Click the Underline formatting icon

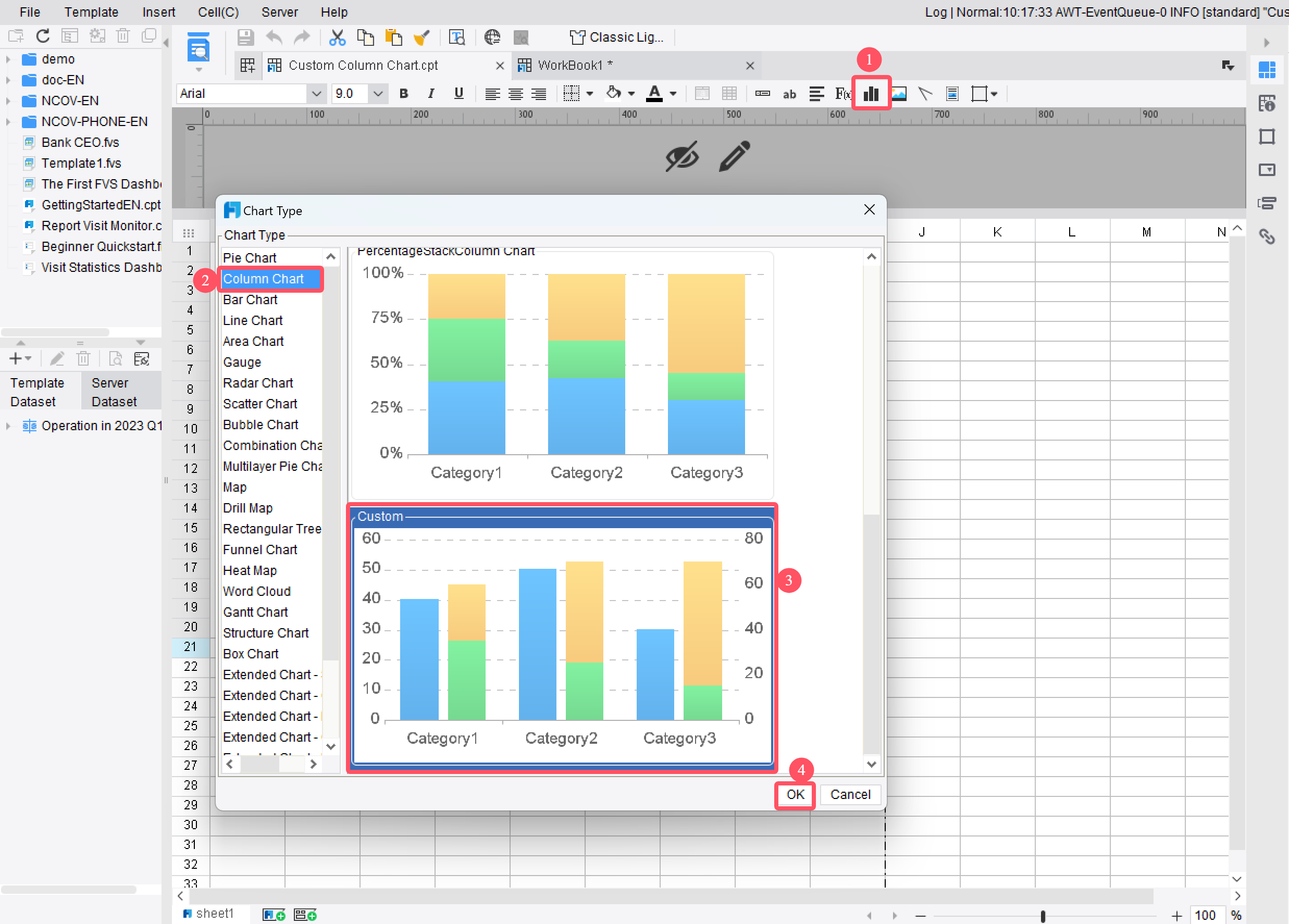[458, 94]
